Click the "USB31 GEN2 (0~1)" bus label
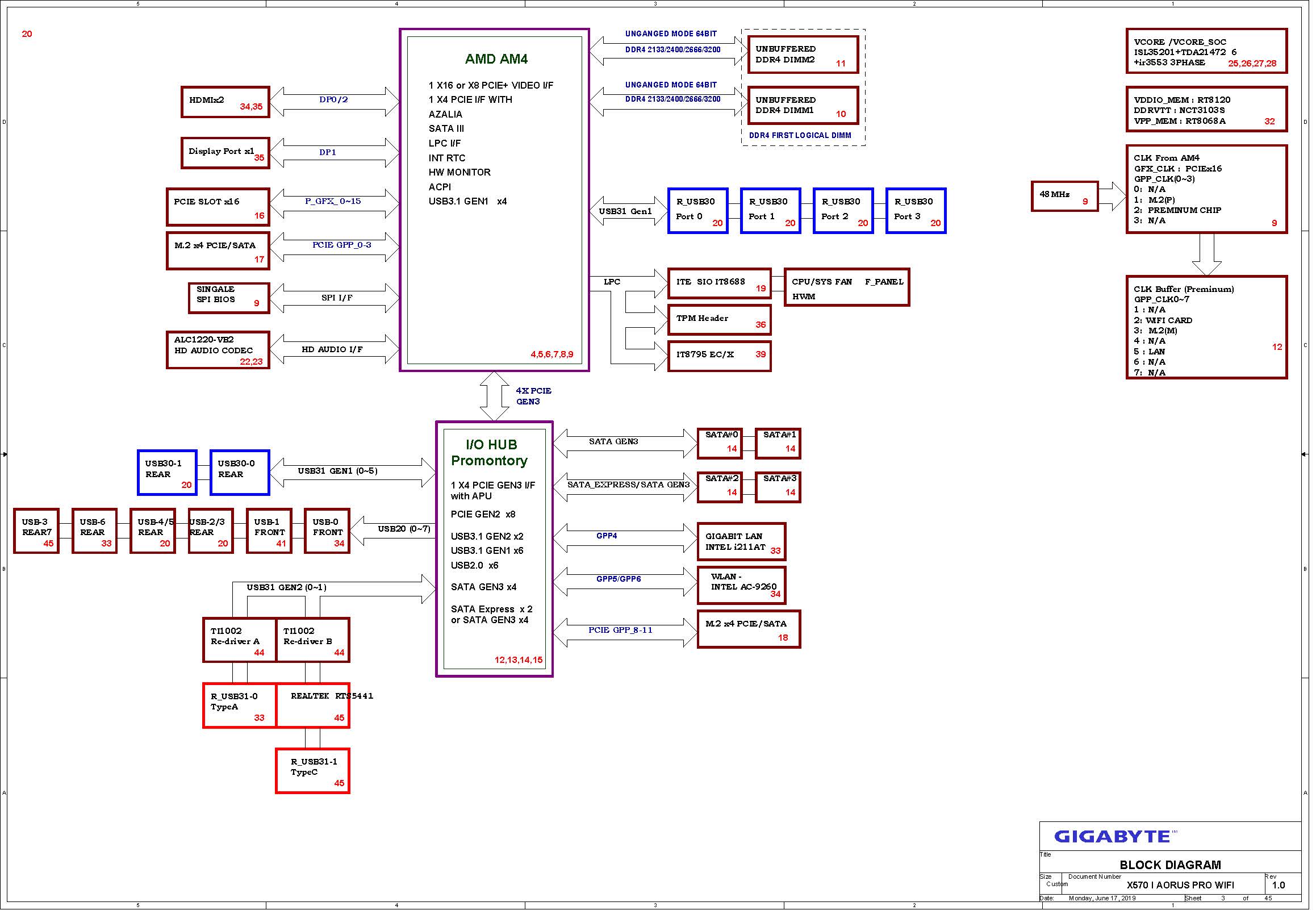1316x910 pixels. (288, 588)
